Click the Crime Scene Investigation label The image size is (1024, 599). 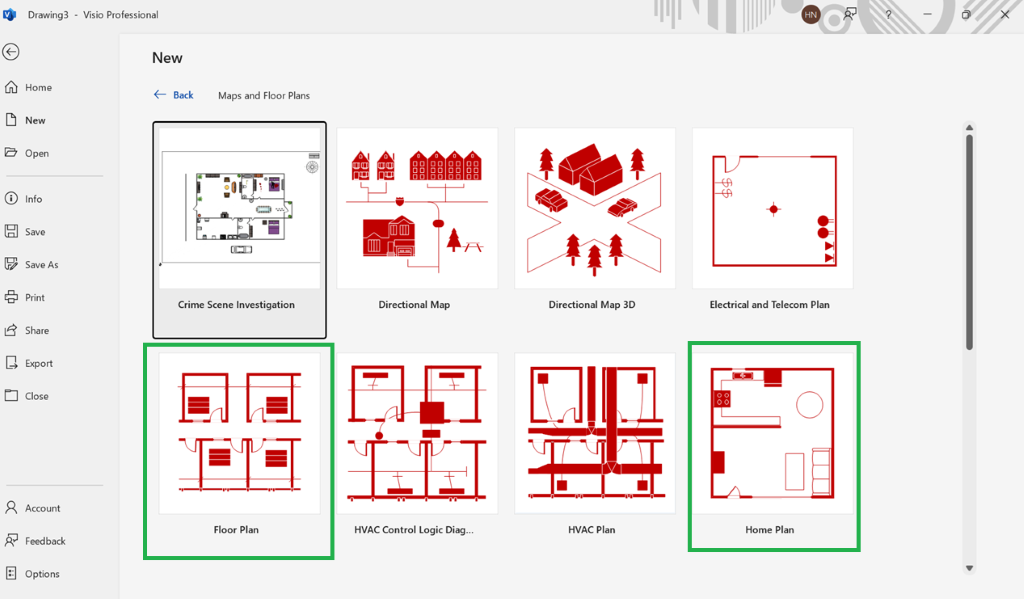[x=236, y=305]
